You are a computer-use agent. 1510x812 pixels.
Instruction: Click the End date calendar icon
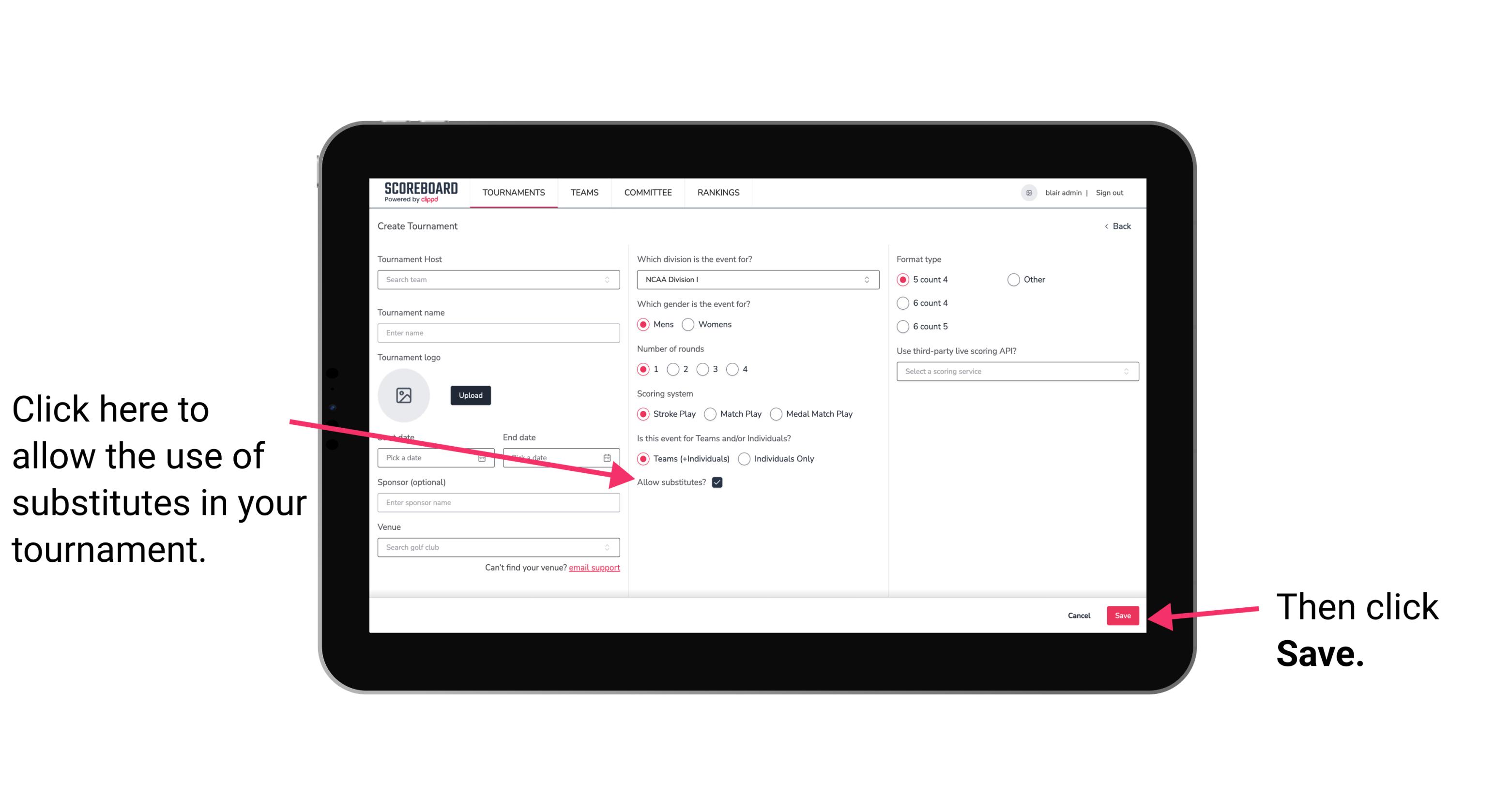pyautogui.click(x=608, y=457)
